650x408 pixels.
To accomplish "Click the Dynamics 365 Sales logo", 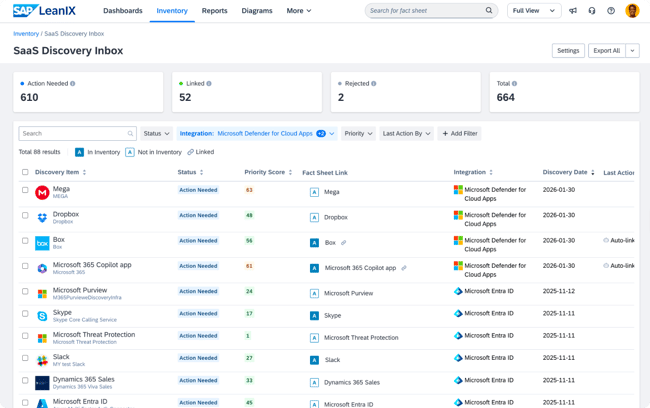I will 42,383.
